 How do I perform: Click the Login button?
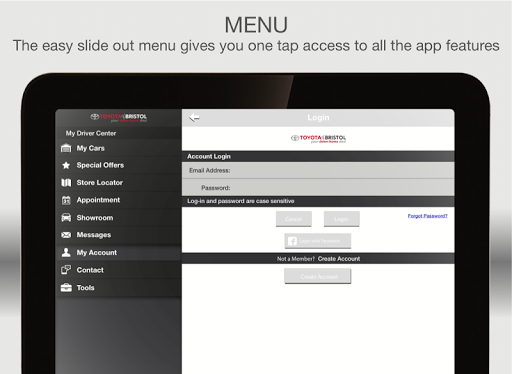(341, 219)
